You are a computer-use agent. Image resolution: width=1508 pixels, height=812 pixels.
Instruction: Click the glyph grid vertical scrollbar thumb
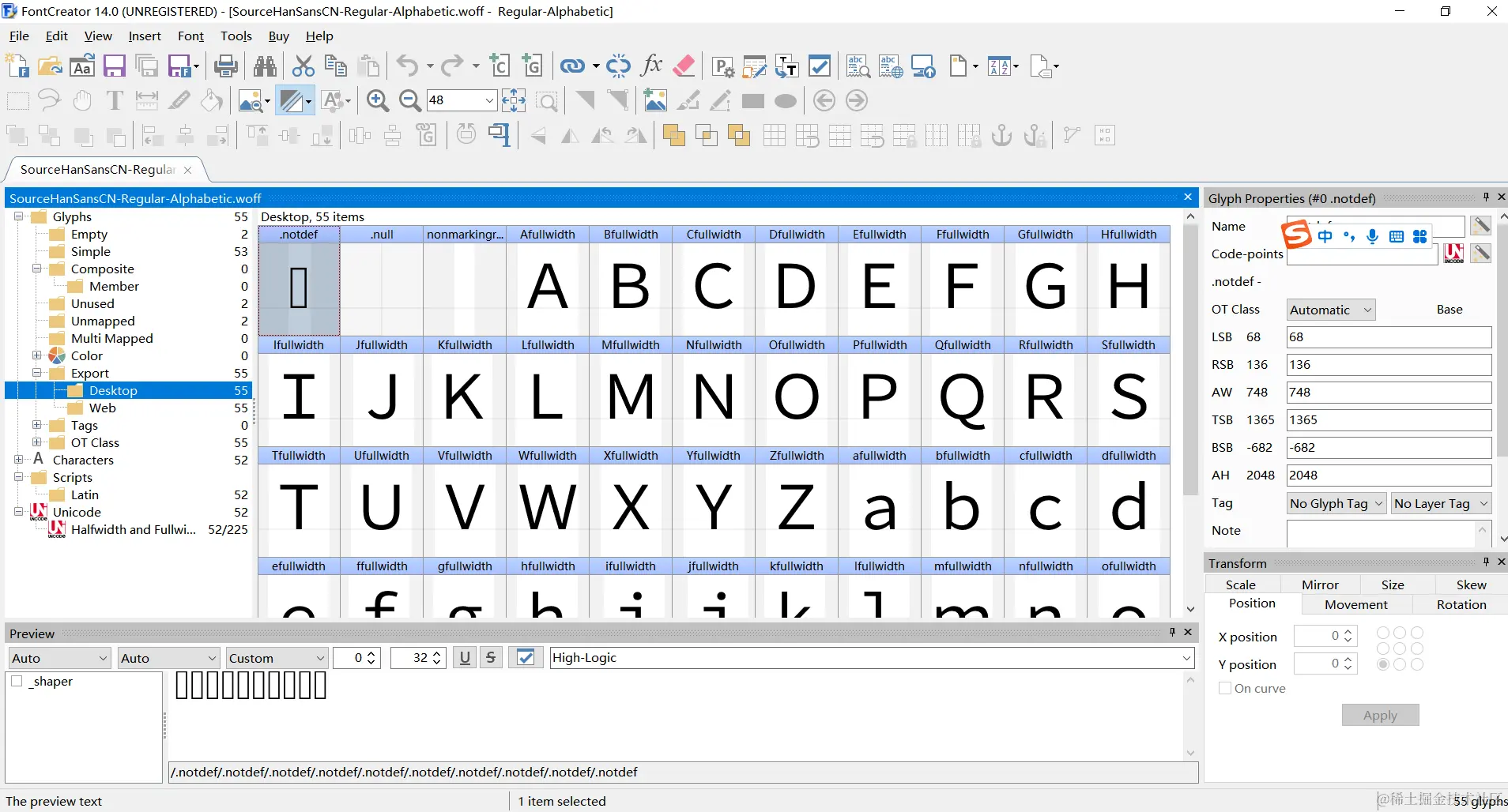click(x=1190, y=359)
